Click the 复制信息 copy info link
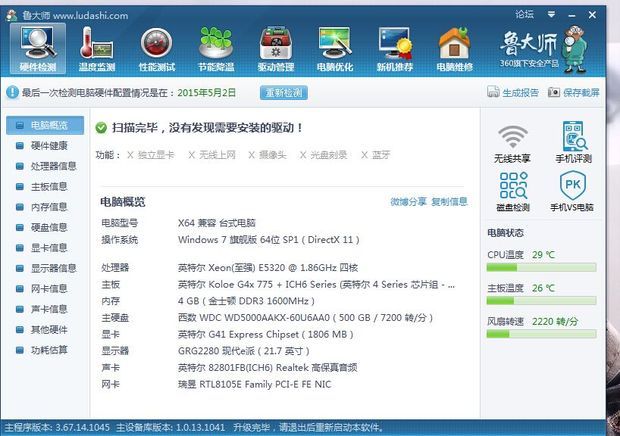 (449, 202)
